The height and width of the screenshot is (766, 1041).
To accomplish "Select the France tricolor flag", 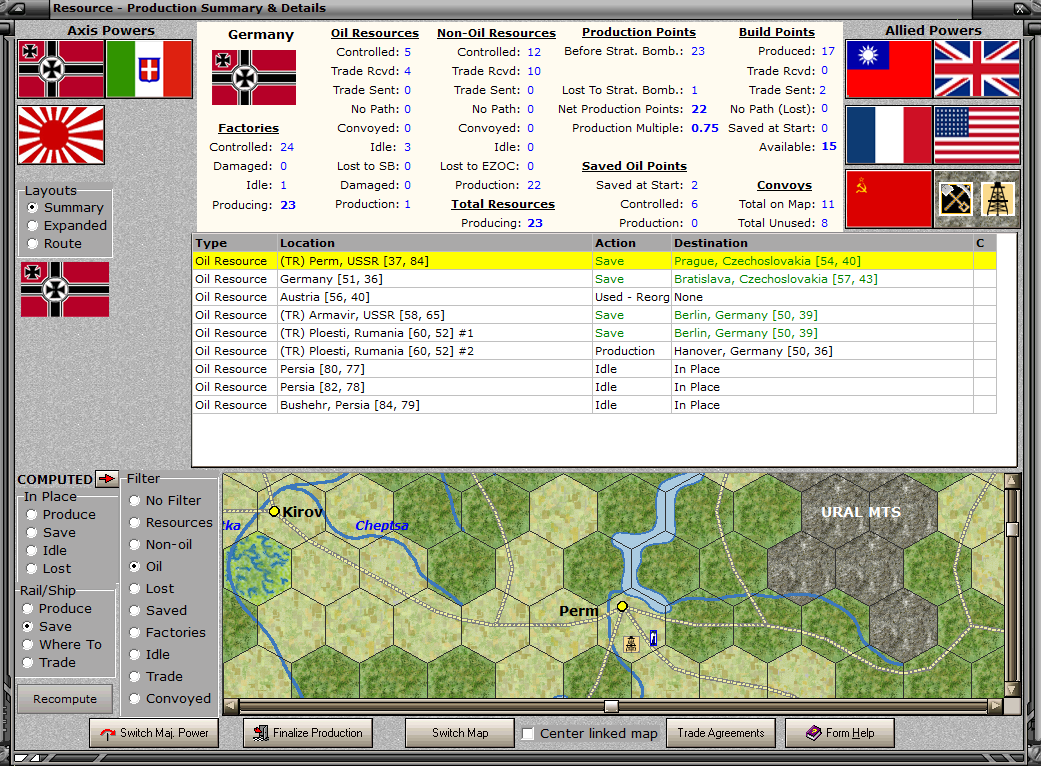I will pos(889,135).
